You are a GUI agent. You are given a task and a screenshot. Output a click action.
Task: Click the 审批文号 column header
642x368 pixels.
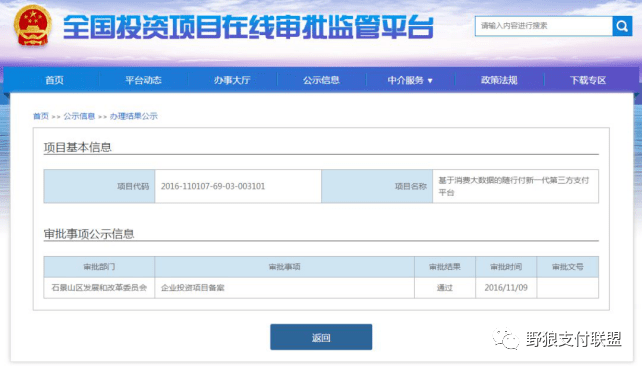pyautogui.click(x=567, y=267)
